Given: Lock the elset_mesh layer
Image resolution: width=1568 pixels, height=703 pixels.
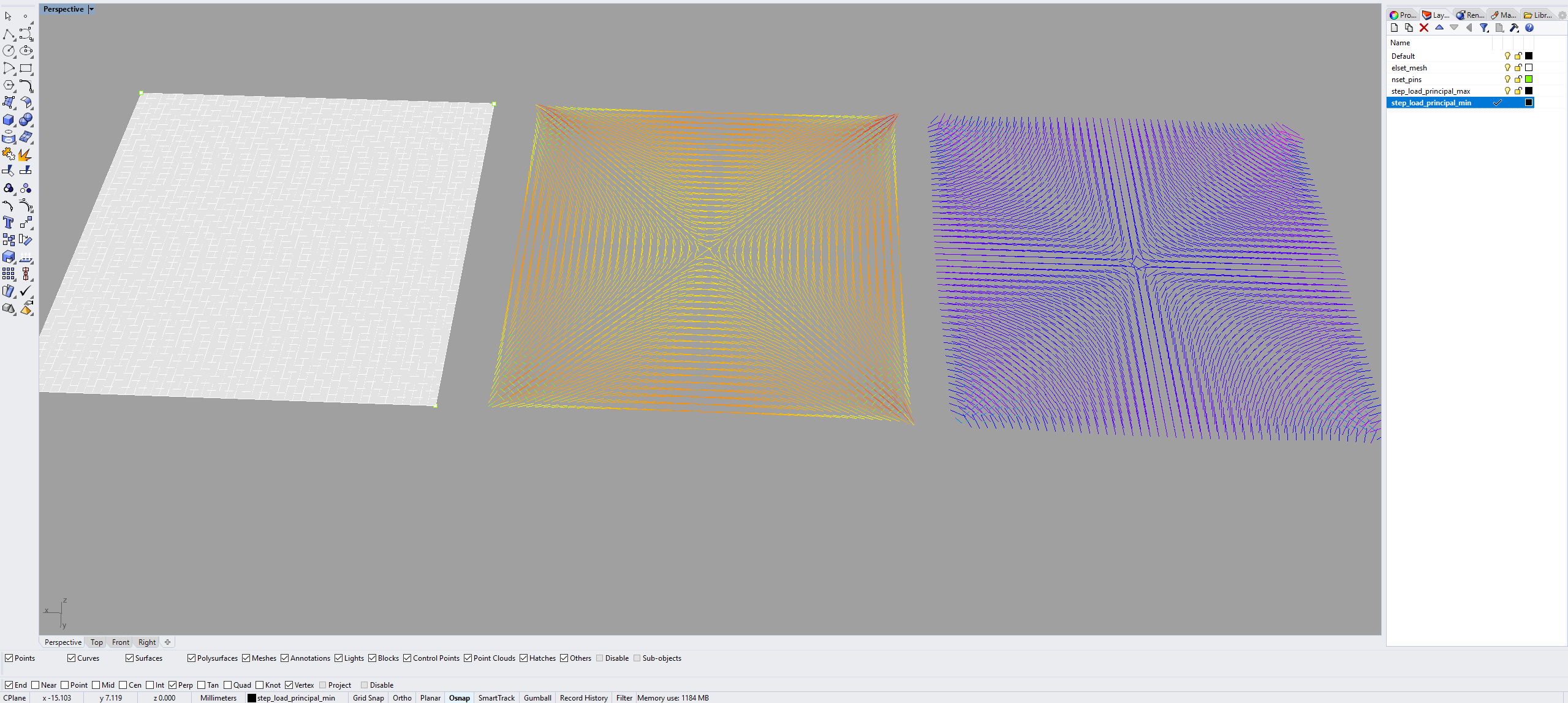Looking at the screenshot, I should (1518, 67).
